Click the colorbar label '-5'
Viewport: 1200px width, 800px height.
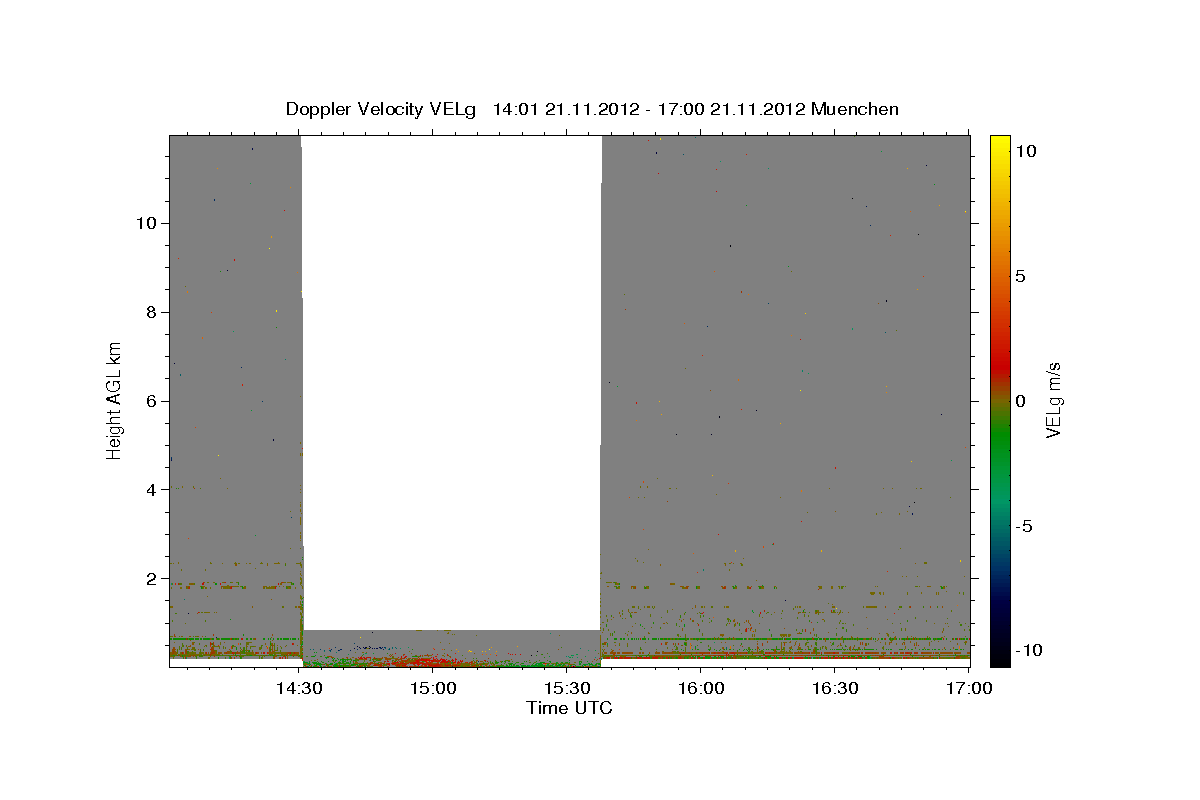[x=1024, y=526]
